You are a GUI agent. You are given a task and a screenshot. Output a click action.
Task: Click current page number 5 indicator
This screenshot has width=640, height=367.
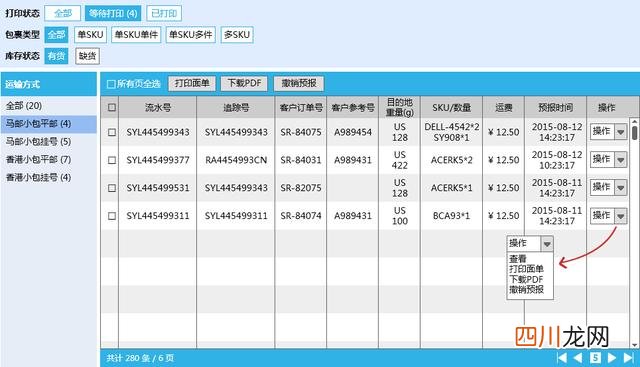[x=595, y=358]
